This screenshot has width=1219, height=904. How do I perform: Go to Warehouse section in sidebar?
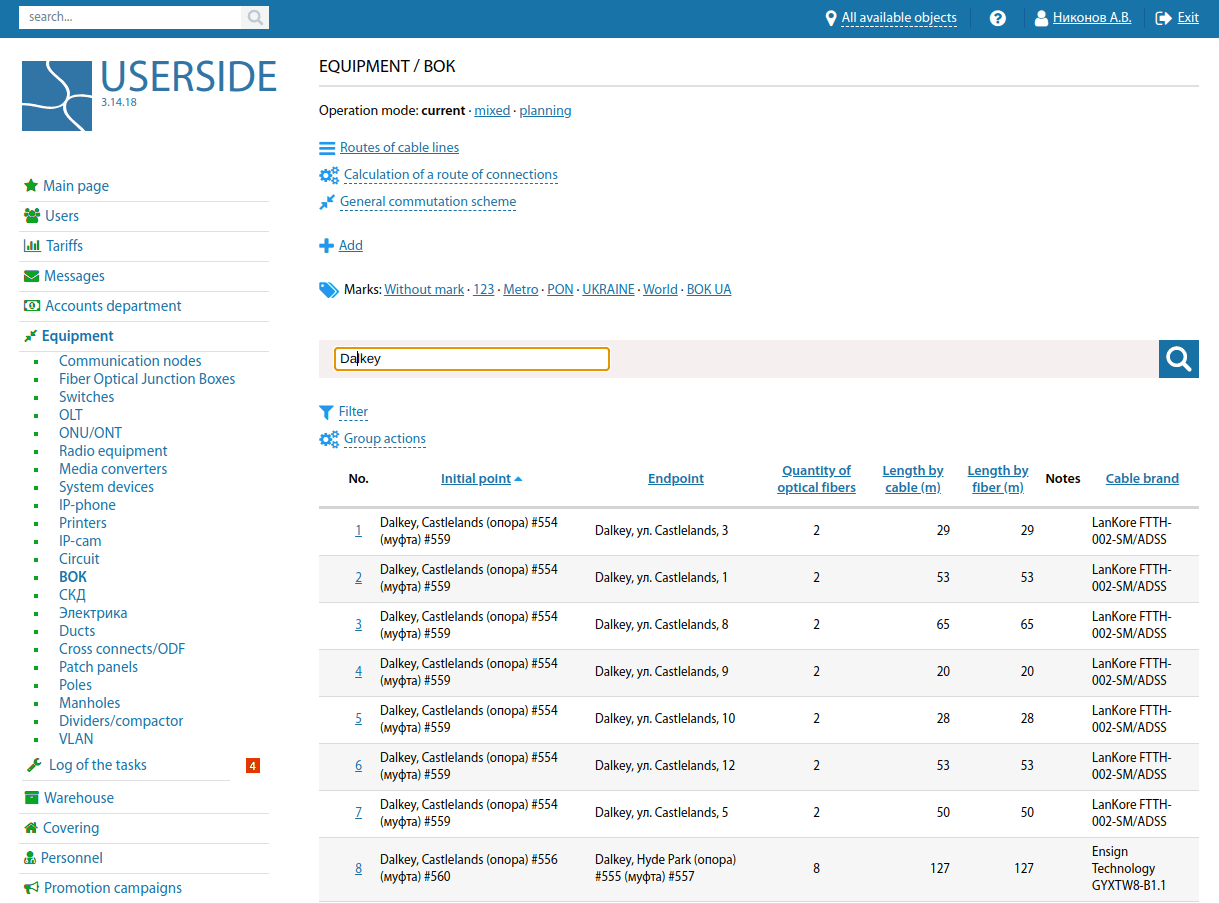pyautogui.click(x=78, y=798)
